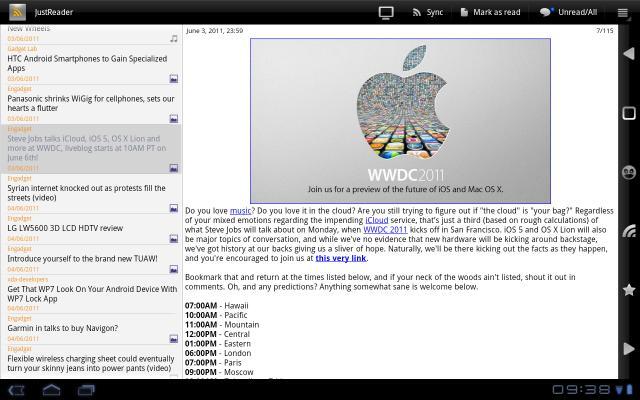Tap the Android home button
640x400 pixels.
pyautogui.click(x=51, y=390)
